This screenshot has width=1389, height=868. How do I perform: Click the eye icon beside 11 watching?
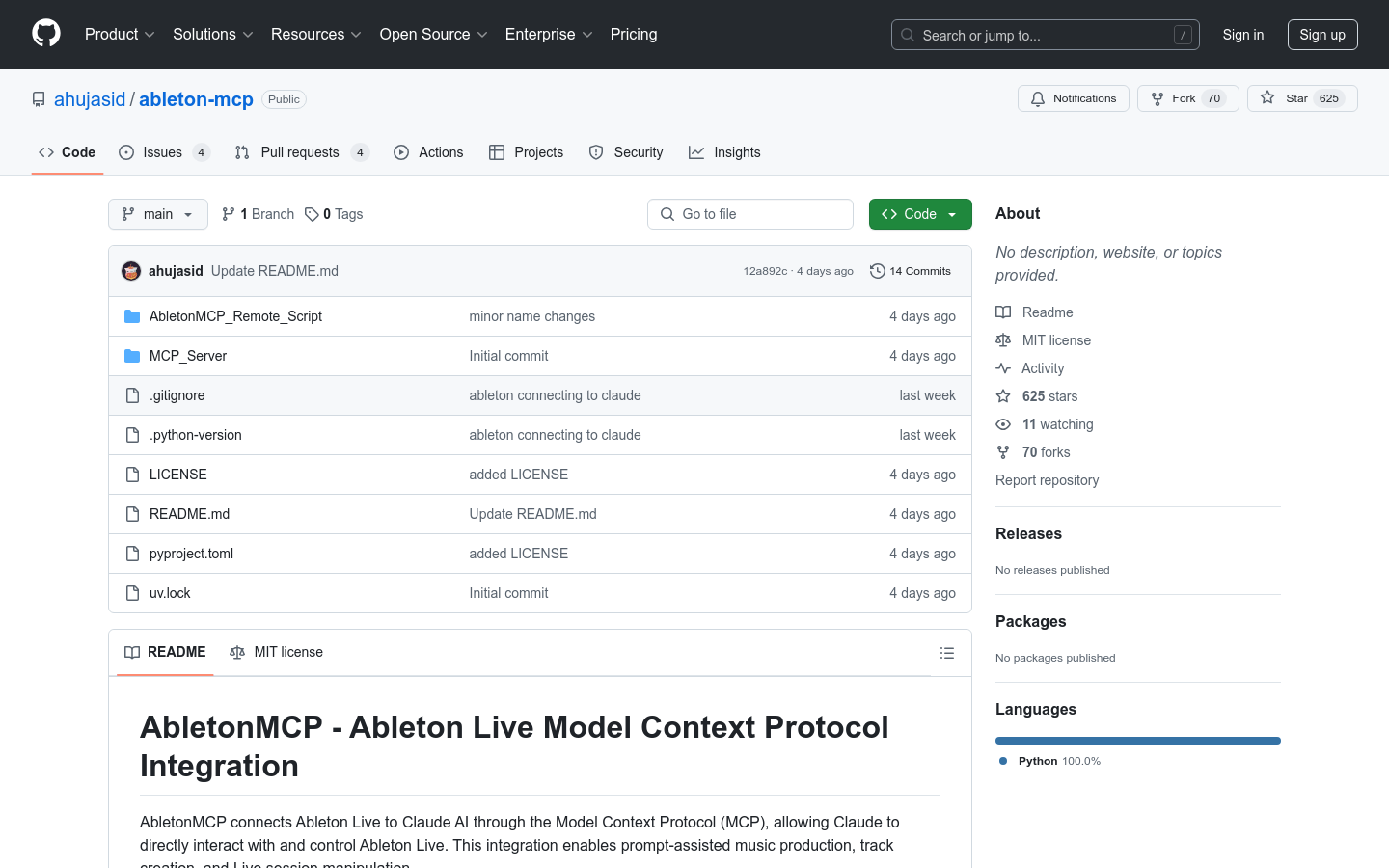(x=1003, y=424)
